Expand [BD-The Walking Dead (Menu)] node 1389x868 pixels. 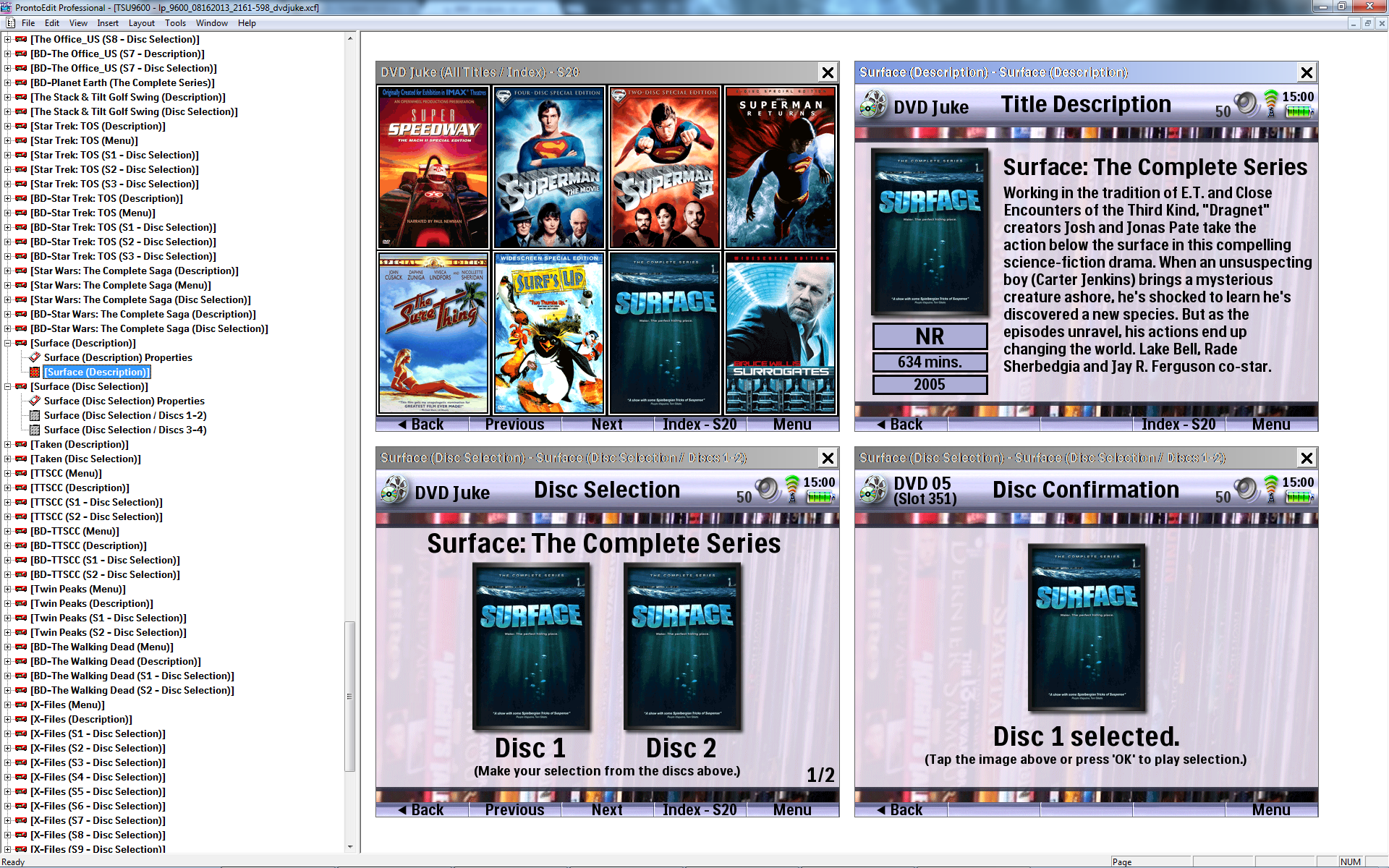pyautogui.click(x=7, y=647)
